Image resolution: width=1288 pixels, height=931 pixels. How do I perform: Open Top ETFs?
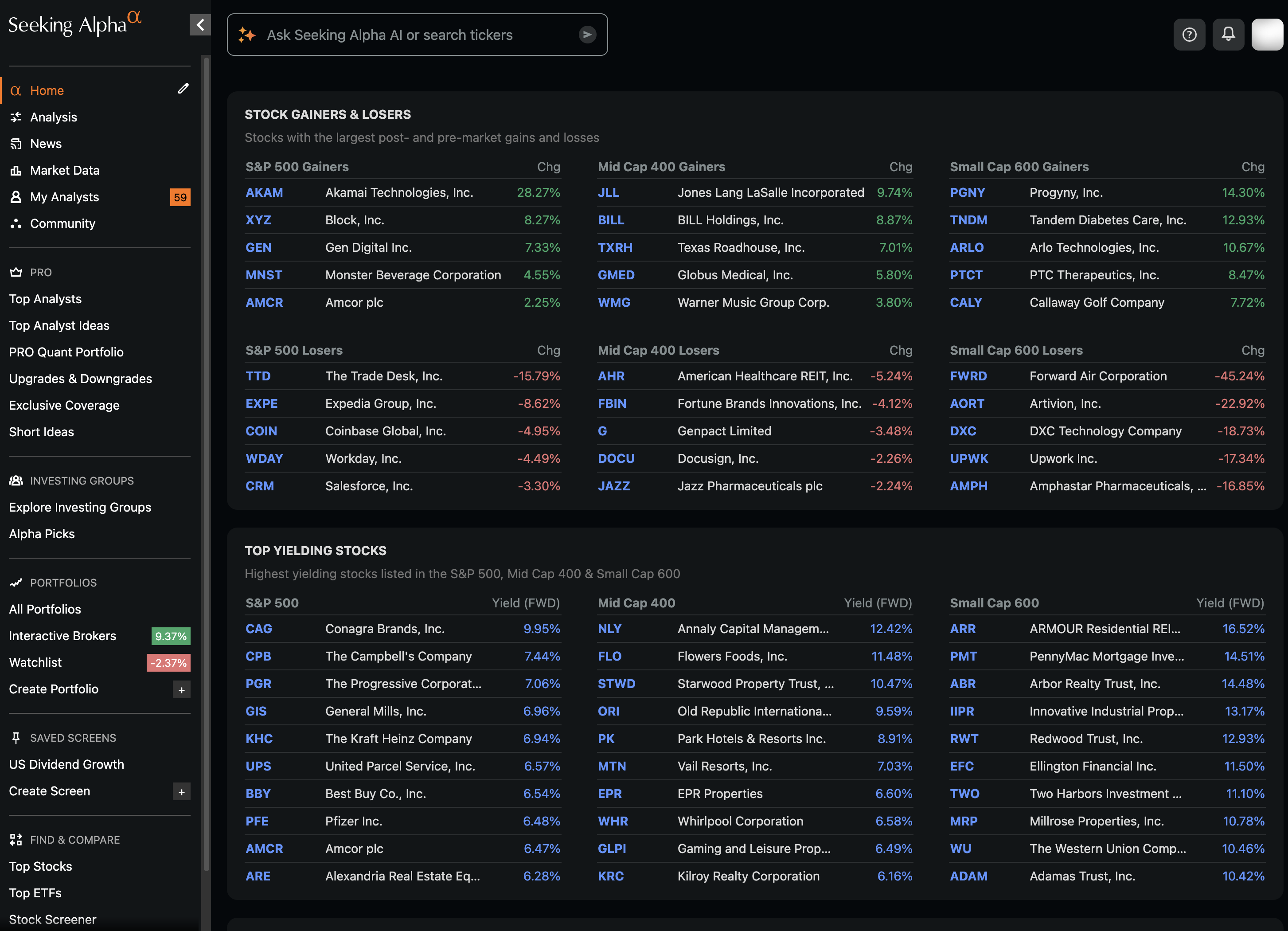(x=35, y=893)
